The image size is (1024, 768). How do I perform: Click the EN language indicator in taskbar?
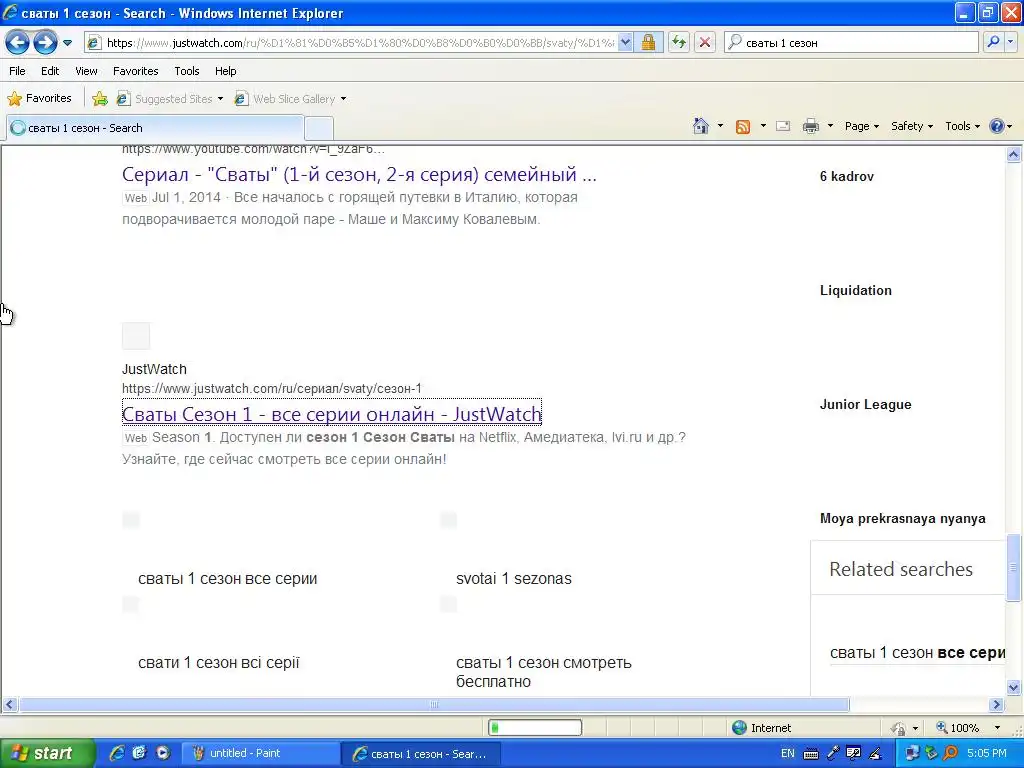(788, 754)
